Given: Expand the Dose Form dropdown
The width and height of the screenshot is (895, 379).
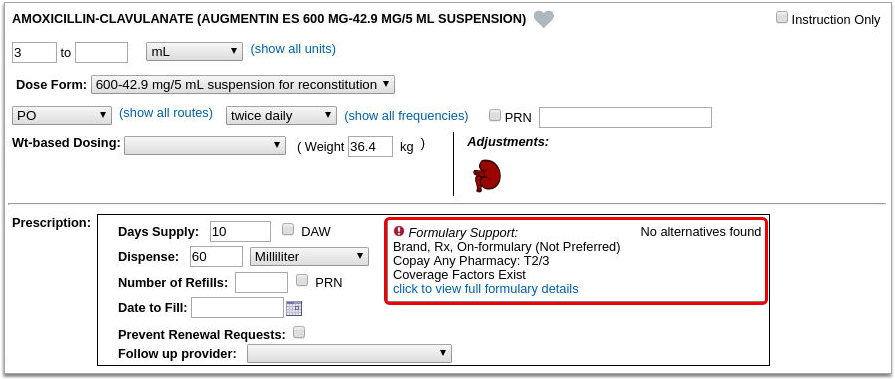Looking at the screenshot, I should 243,85.
